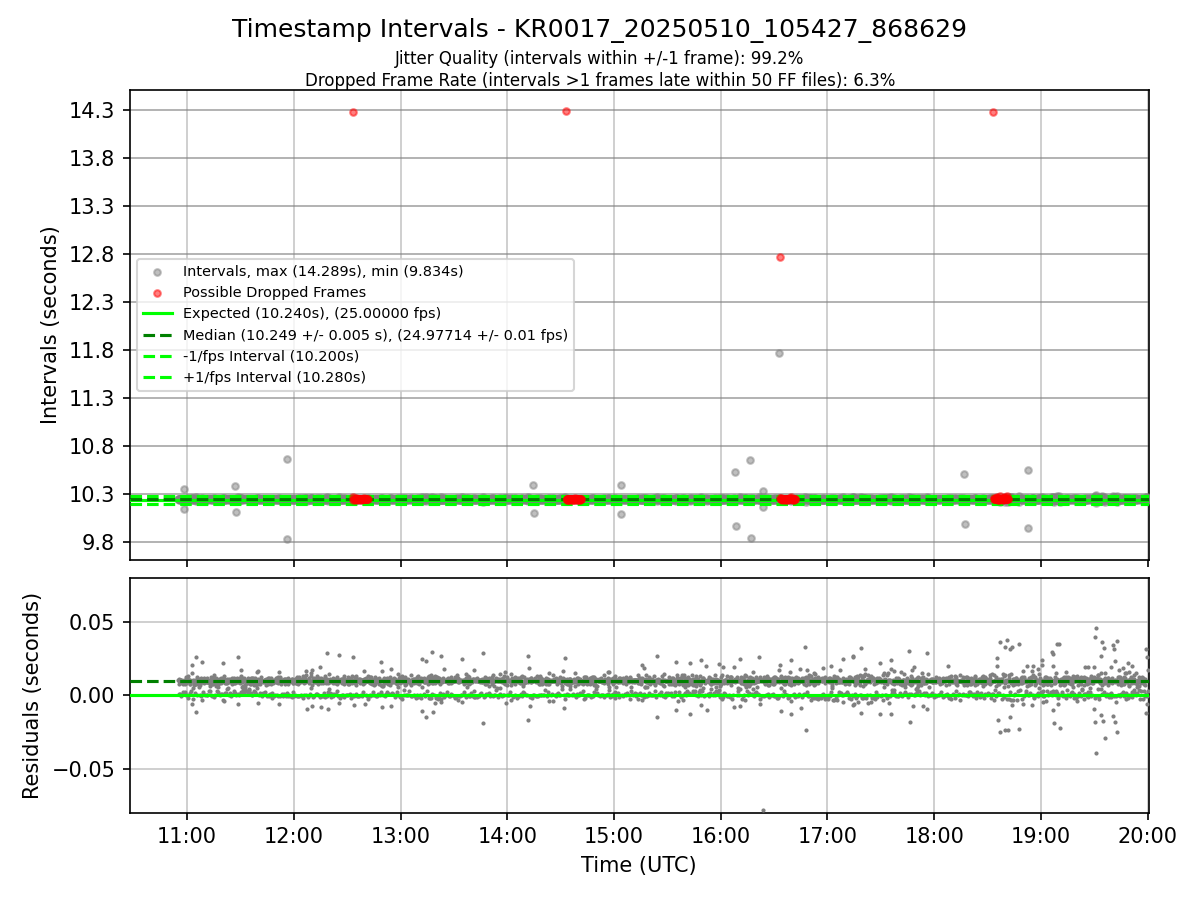Click y-axis tick label '10.8'

point(92,446)
